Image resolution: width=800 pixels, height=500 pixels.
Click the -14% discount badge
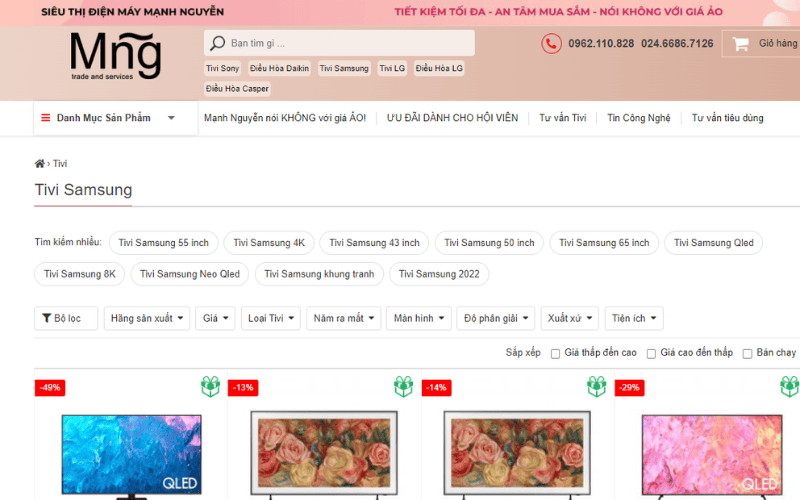[x=436, y=388]
